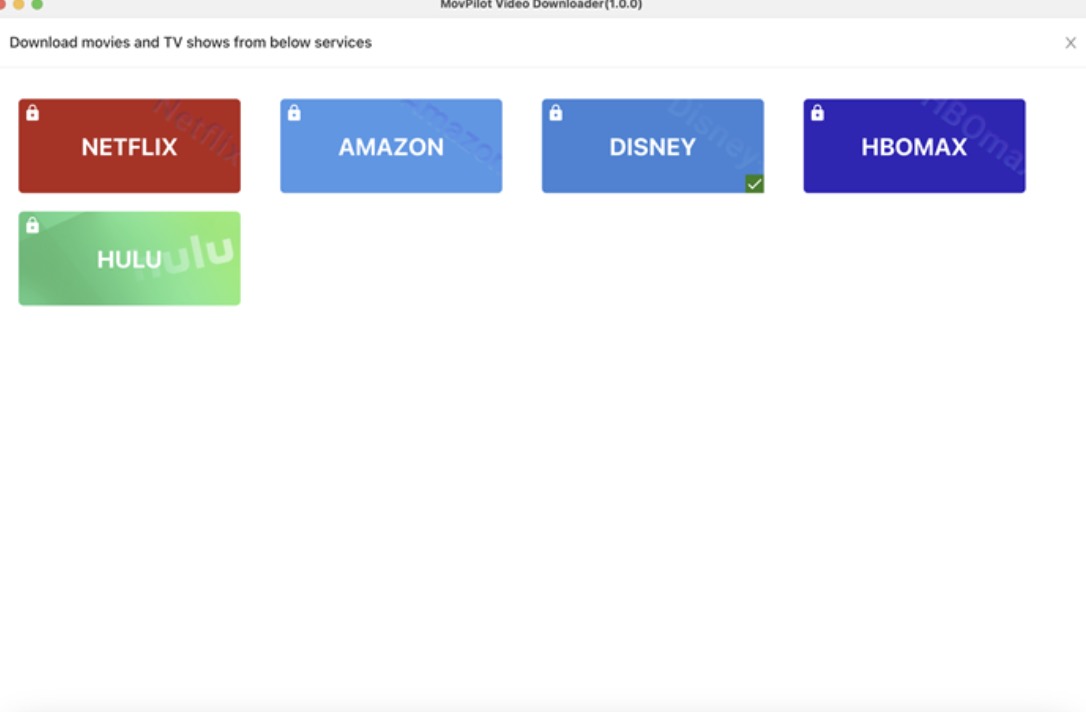The width and height of the screenshot is (1086, 712).
Task: Minimize the window with the yellow button
Action: click(18, 4)
